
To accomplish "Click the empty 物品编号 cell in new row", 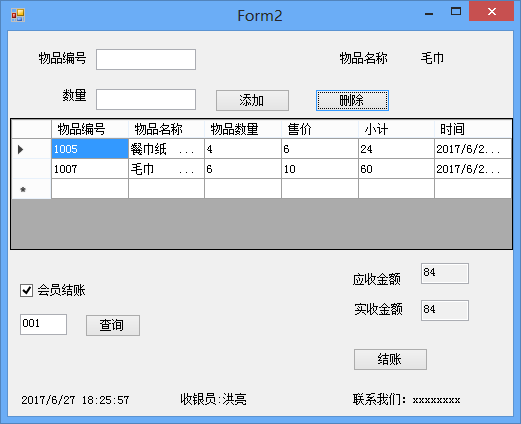I will coord(90,189).
